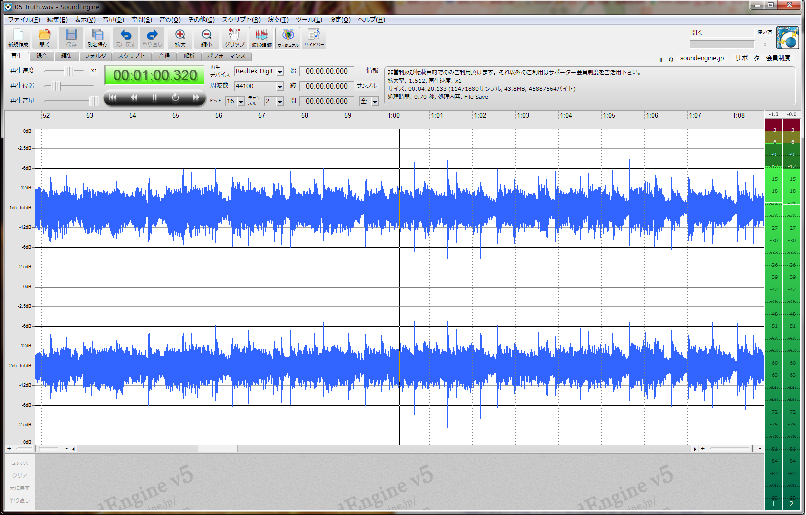Click the search field at top right

click(x=722, y=32)
